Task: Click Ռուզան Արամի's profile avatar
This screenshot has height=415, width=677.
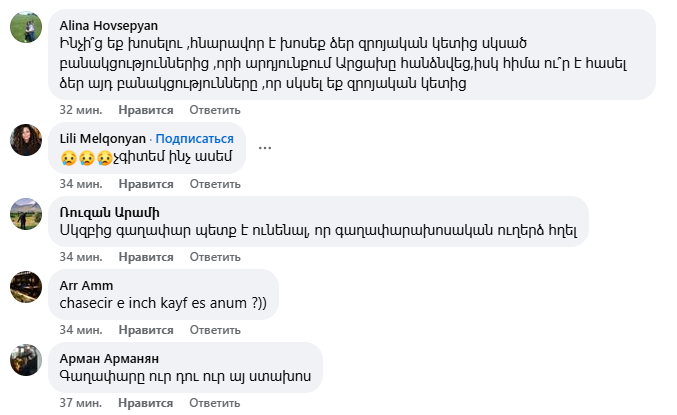Action: click(26, 214)
